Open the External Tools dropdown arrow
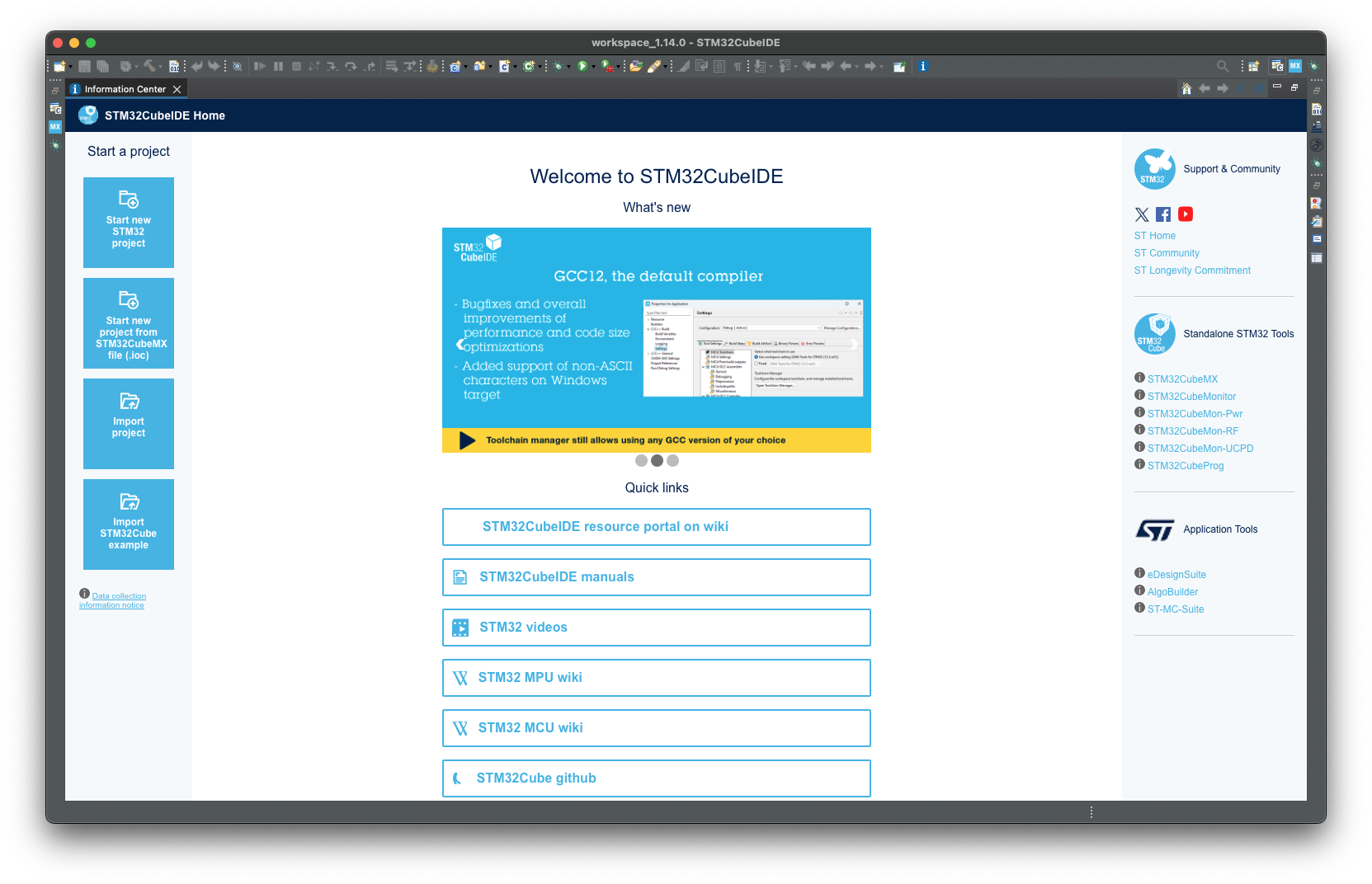 [x=619, y=67]
